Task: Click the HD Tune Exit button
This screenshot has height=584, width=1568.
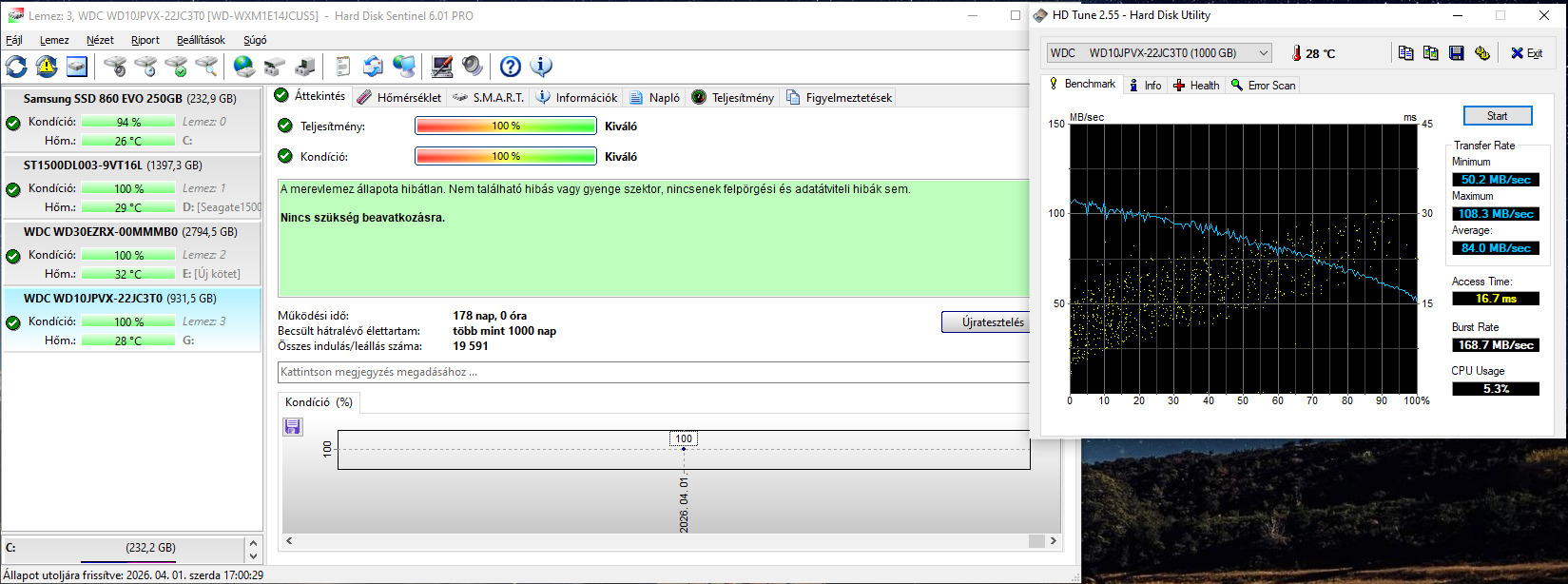Action: coord(1526,53)
